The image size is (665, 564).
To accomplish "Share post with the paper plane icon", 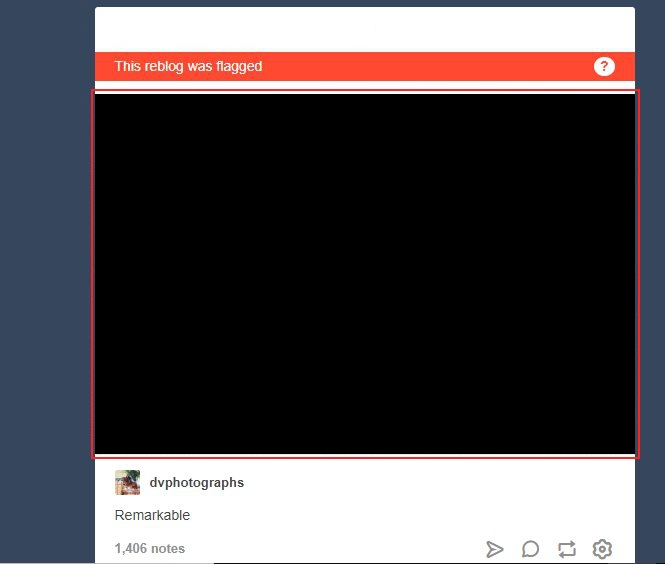I will pyautogui.click(x=495, y=549).
